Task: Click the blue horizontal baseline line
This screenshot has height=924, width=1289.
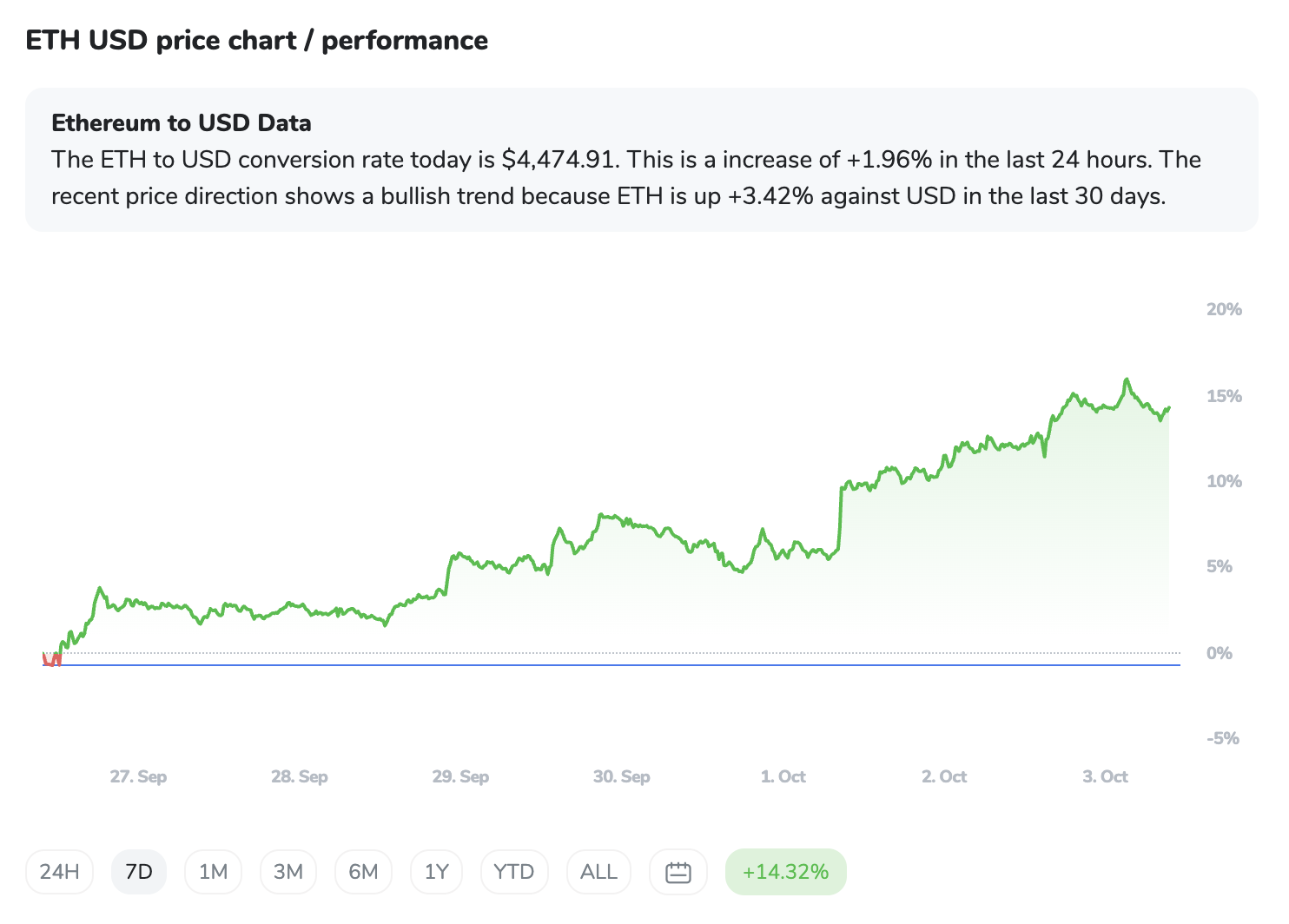Action: coord(608,665)
